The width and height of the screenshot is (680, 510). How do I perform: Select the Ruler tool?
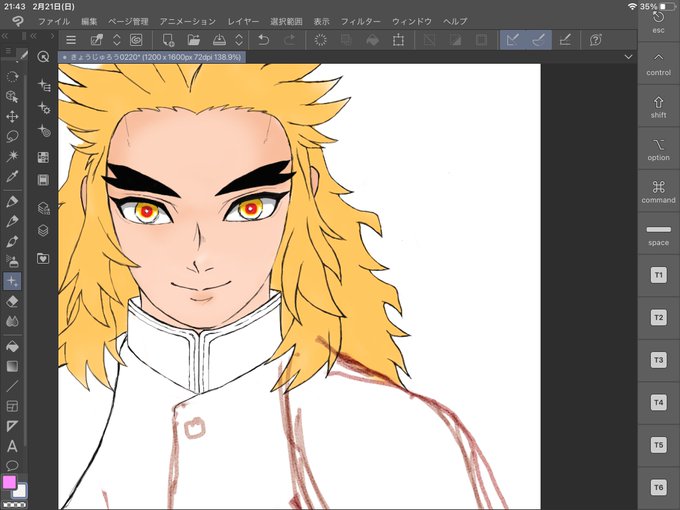click(12, 426)
